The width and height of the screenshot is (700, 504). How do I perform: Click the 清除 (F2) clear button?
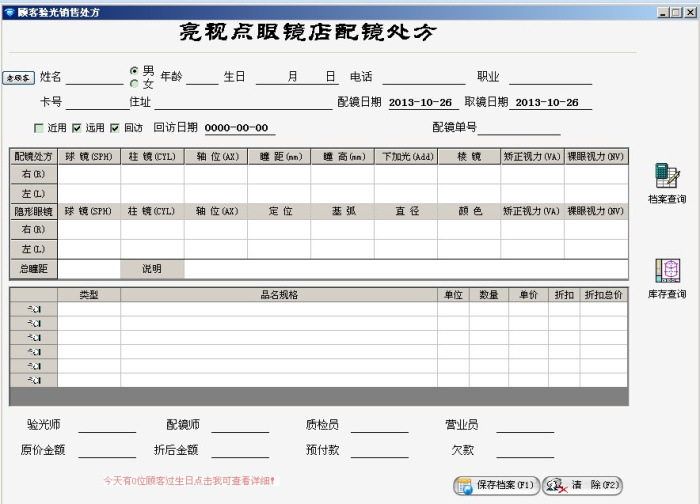point(584,485)
